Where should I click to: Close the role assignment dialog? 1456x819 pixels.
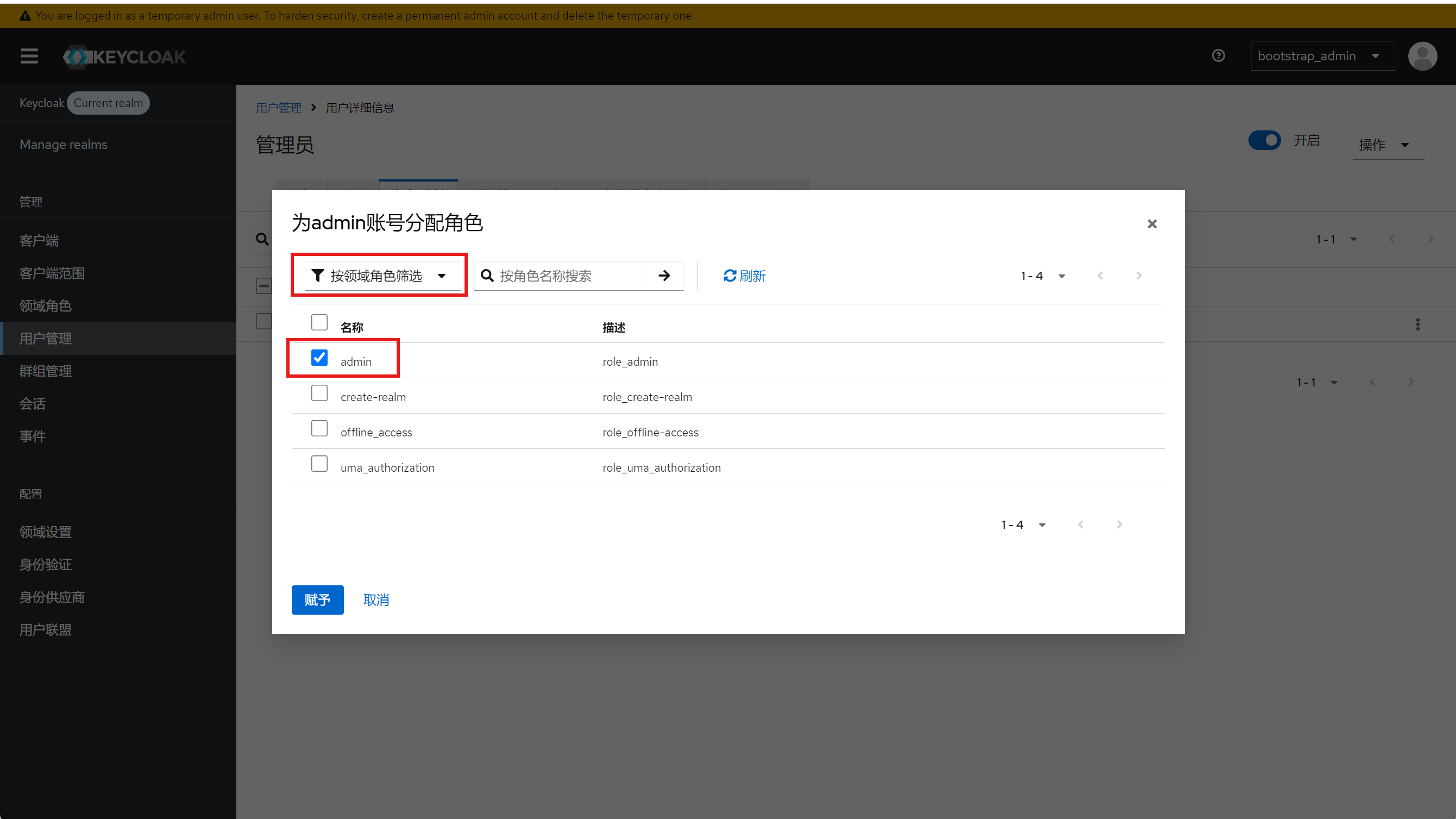[x=1152, y=224]
